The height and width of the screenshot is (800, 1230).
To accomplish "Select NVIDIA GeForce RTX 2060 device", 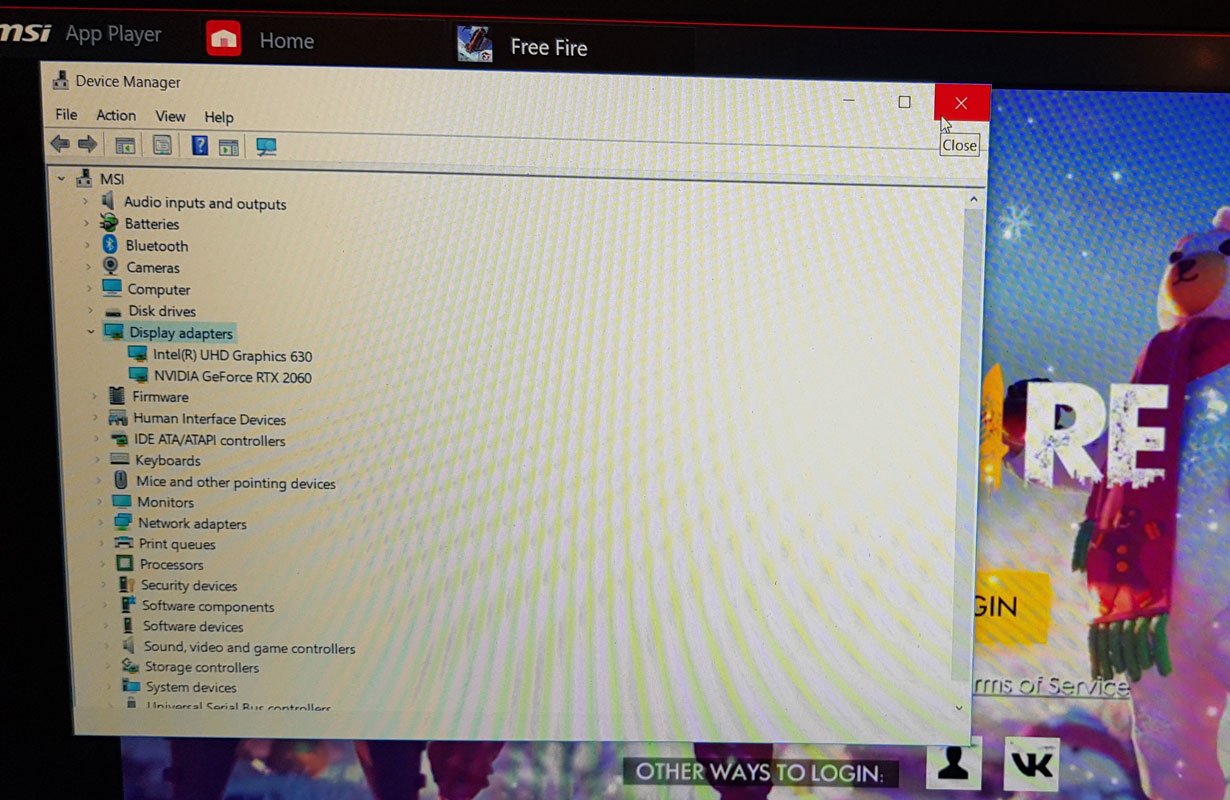I will 232,378.
